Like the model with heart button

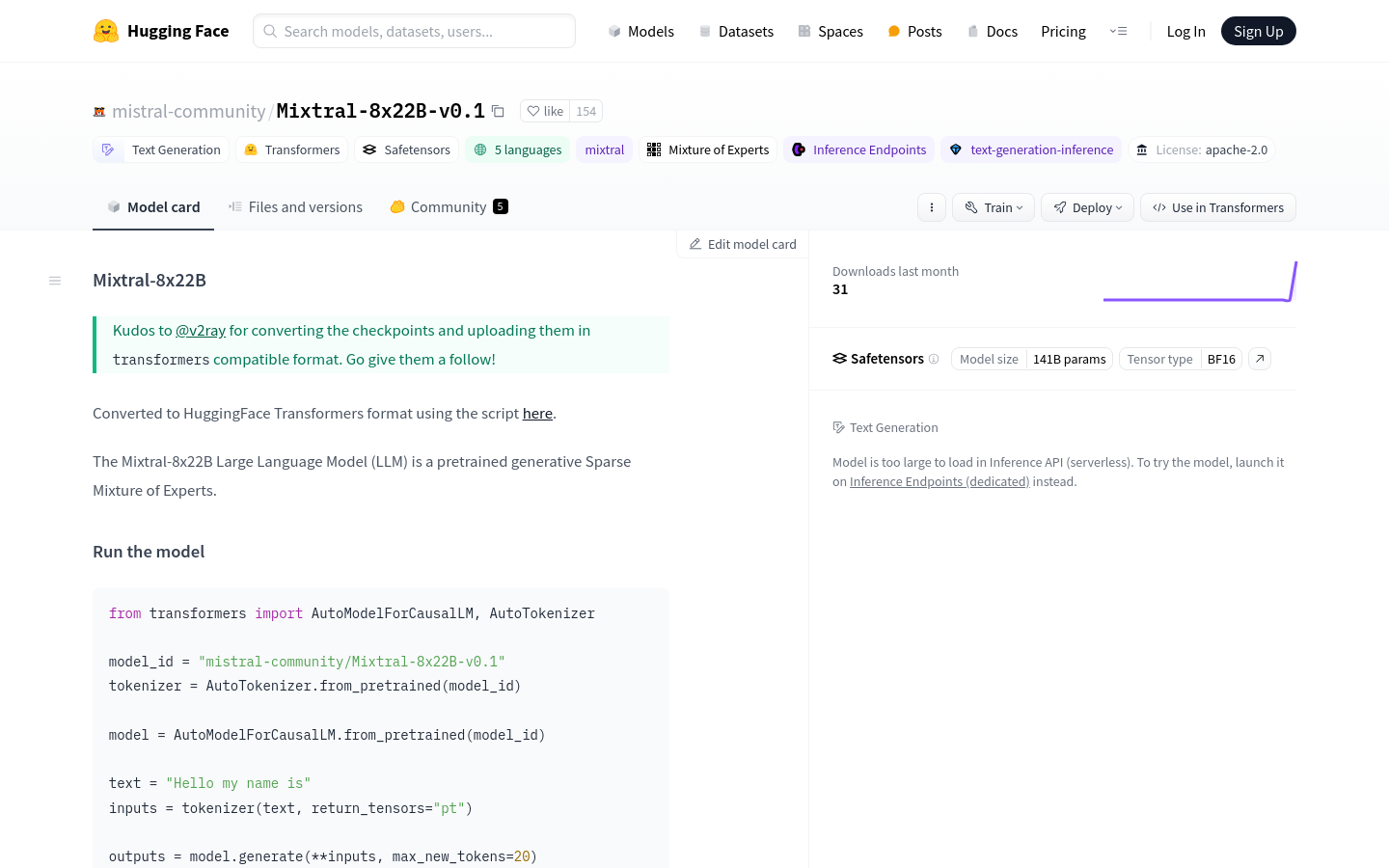545,111
